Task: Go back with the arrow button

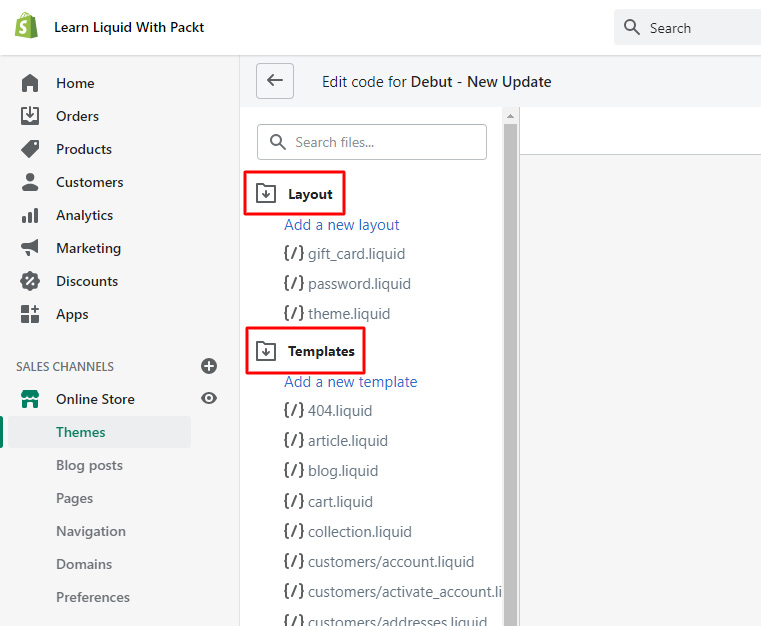Action: [x=275, y=81]
